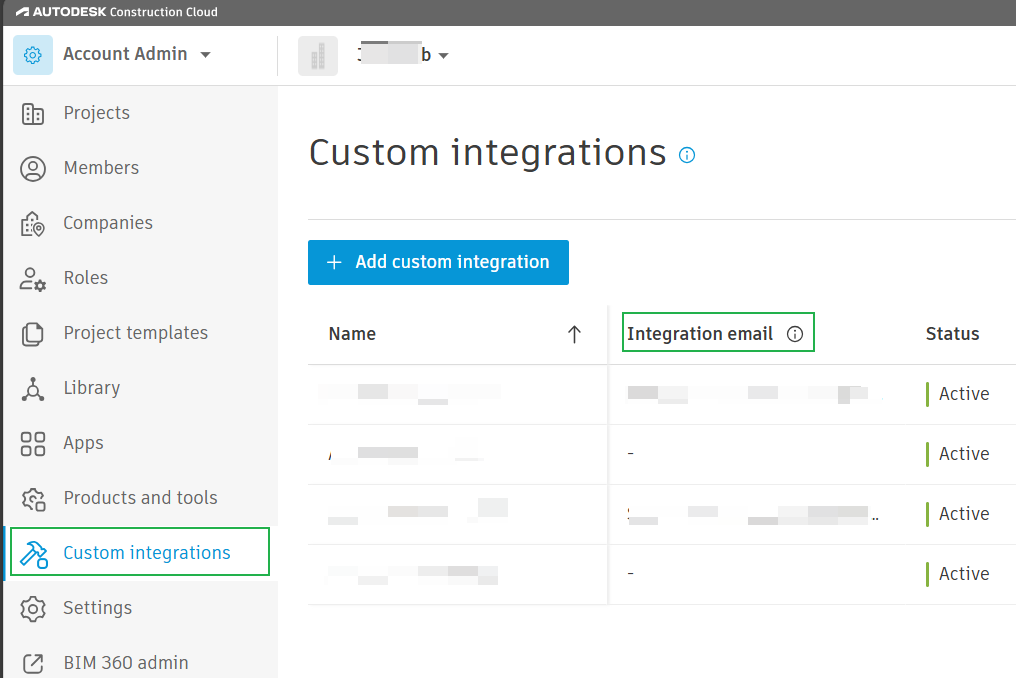The height and width of the screenshot is (678, 1016).
Task: Click the Apps grid icon
Action: 33,444
